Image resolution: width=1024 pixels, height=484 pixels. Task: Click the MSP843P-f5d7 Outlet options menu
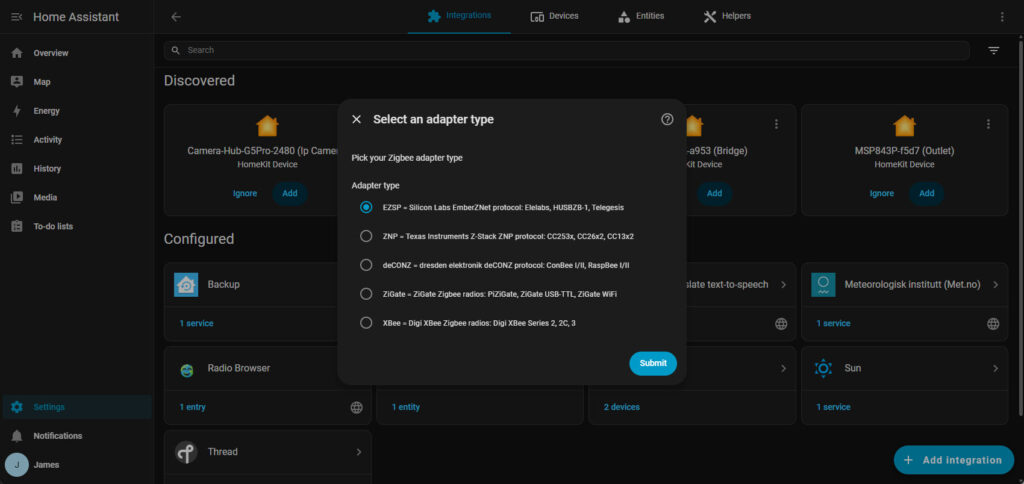pyautogui.click(x=988, y=124)
